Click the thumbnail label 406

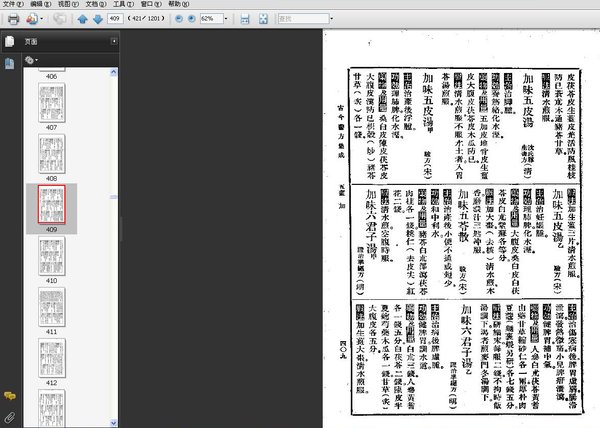tap(52, 76)
